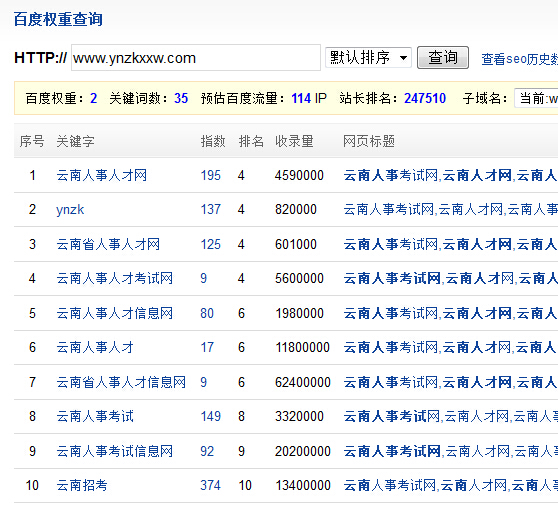Open the 查看seo历史数据 link
This screenshot has width=558, height=507.
coord(520,59)
